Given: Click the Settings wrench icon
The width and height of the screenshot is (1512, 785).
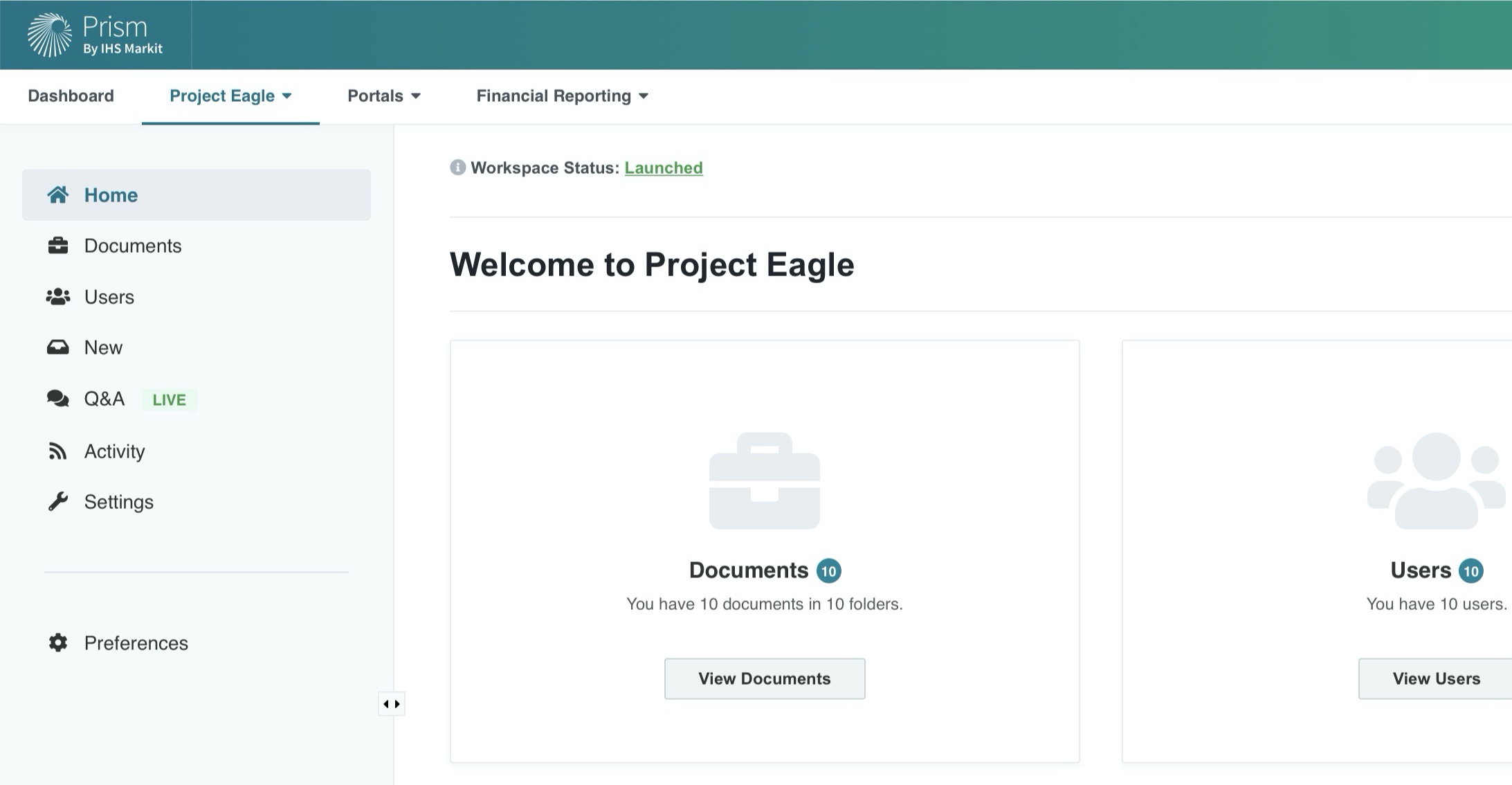Looking at the screenshot, I should 58,502.
